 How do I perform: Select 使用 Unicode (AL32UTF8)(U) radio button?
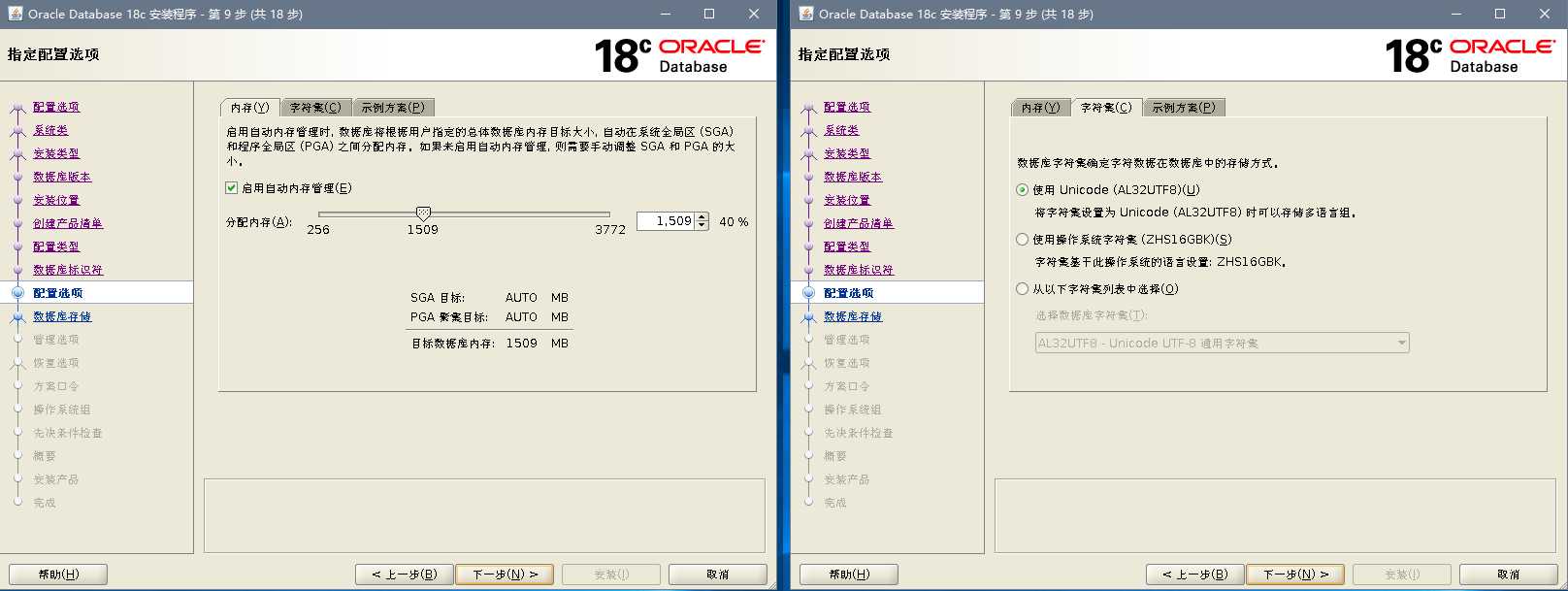pos(1023,190)
